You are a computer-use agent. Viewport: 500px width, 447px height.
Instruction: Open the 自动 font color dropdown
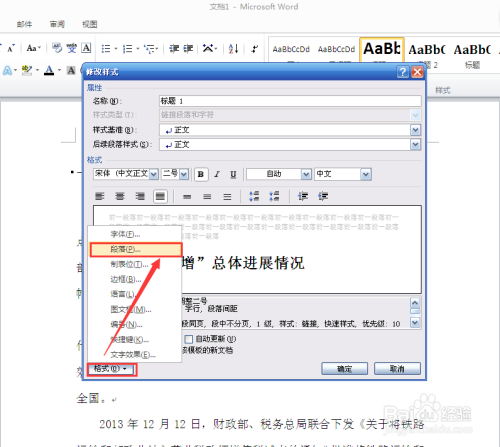click(x=306, y=174)
